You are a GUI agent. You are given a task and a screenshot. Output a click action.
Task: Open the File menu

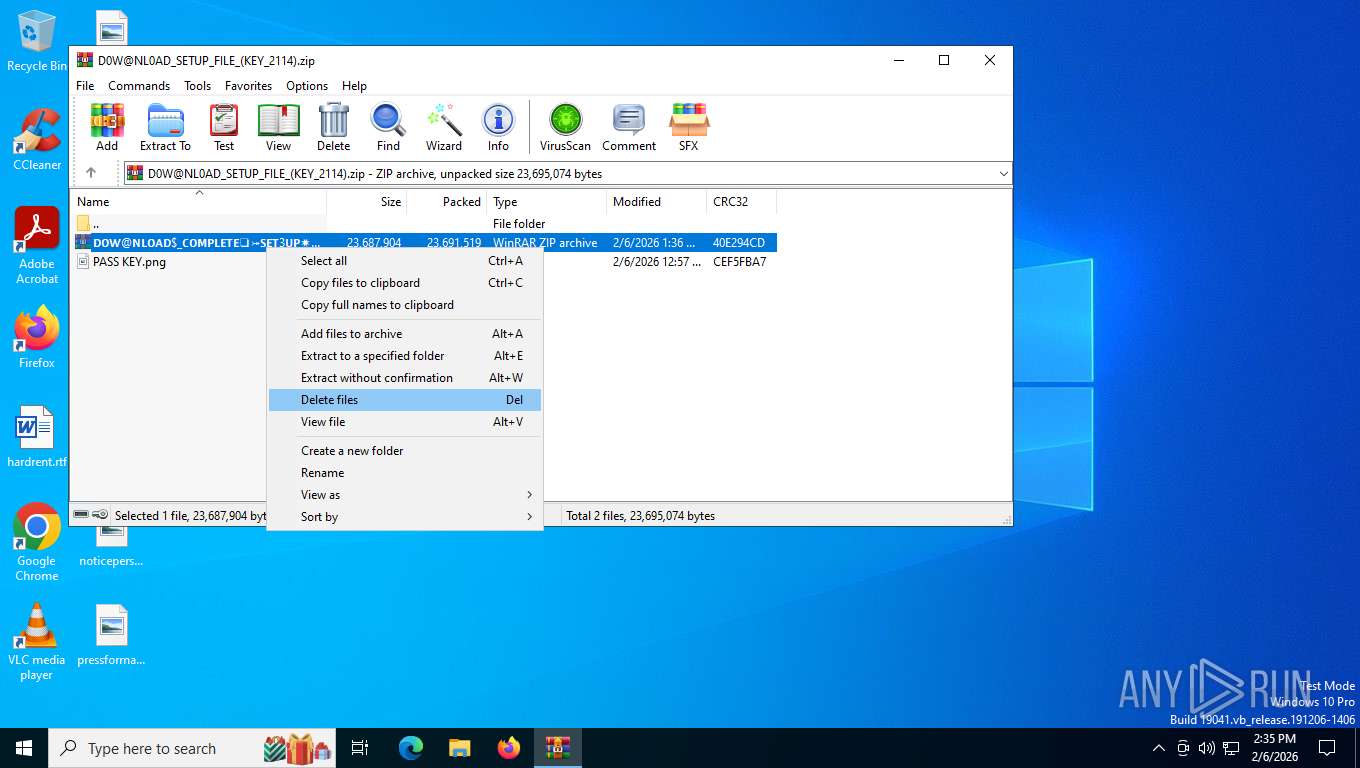85,86
